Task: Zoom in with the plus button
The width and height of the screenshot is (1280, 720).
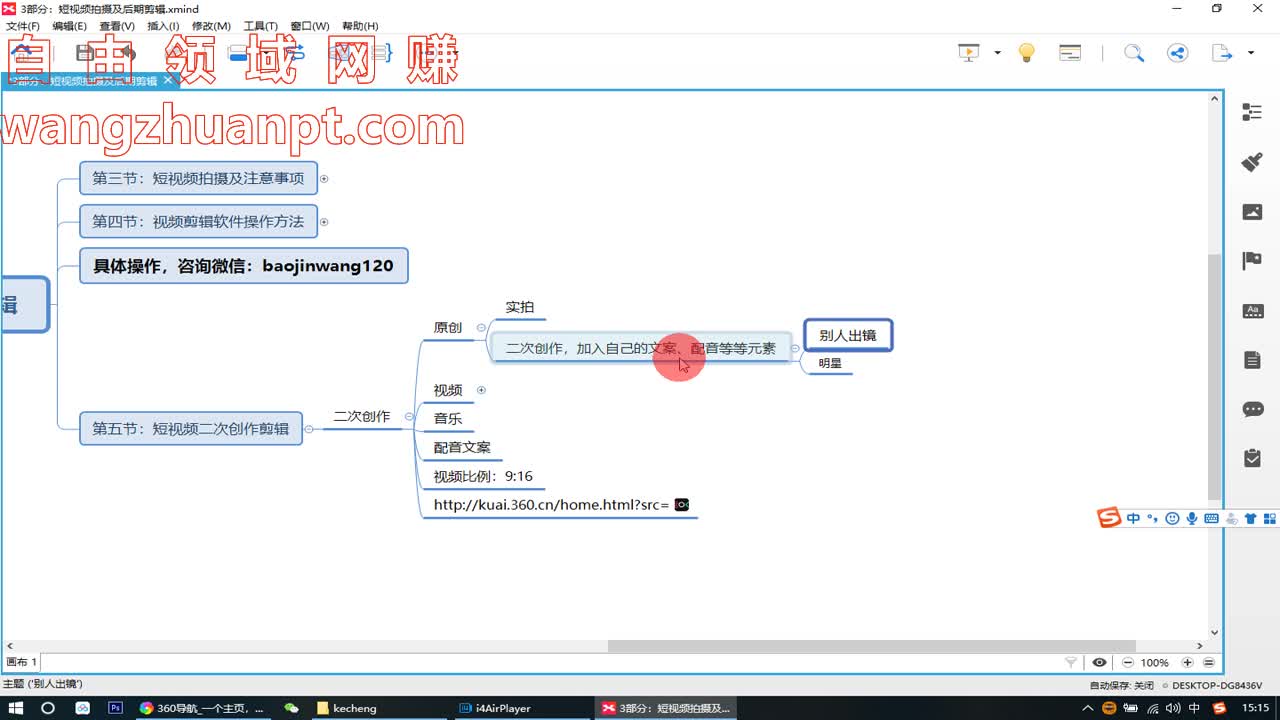Action: point(1187,662)
